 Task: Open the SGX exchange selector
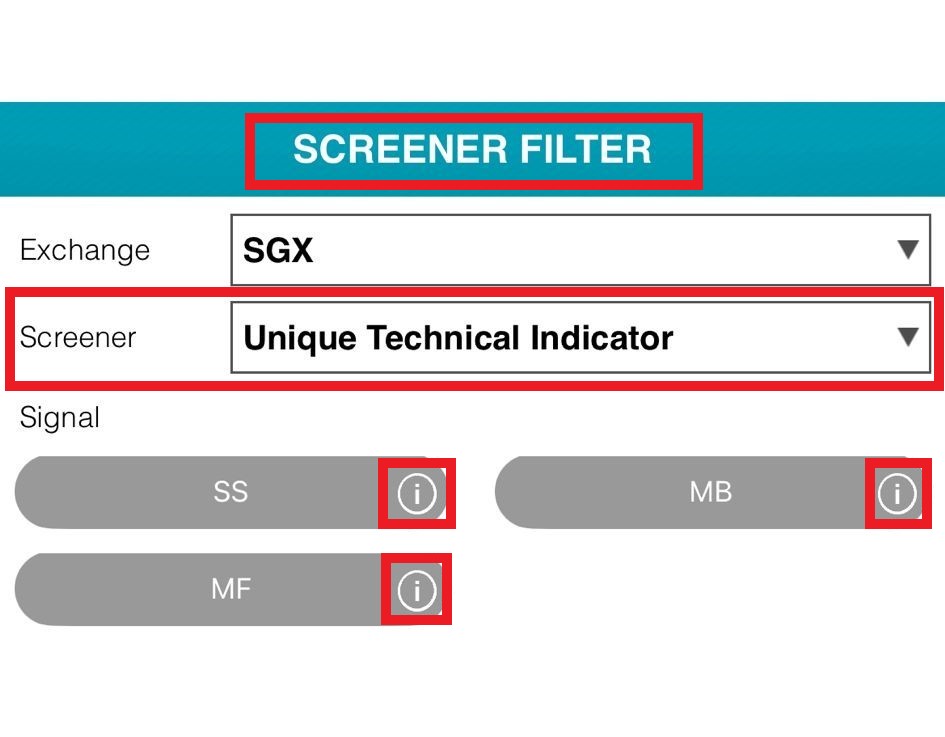point(580,249)
